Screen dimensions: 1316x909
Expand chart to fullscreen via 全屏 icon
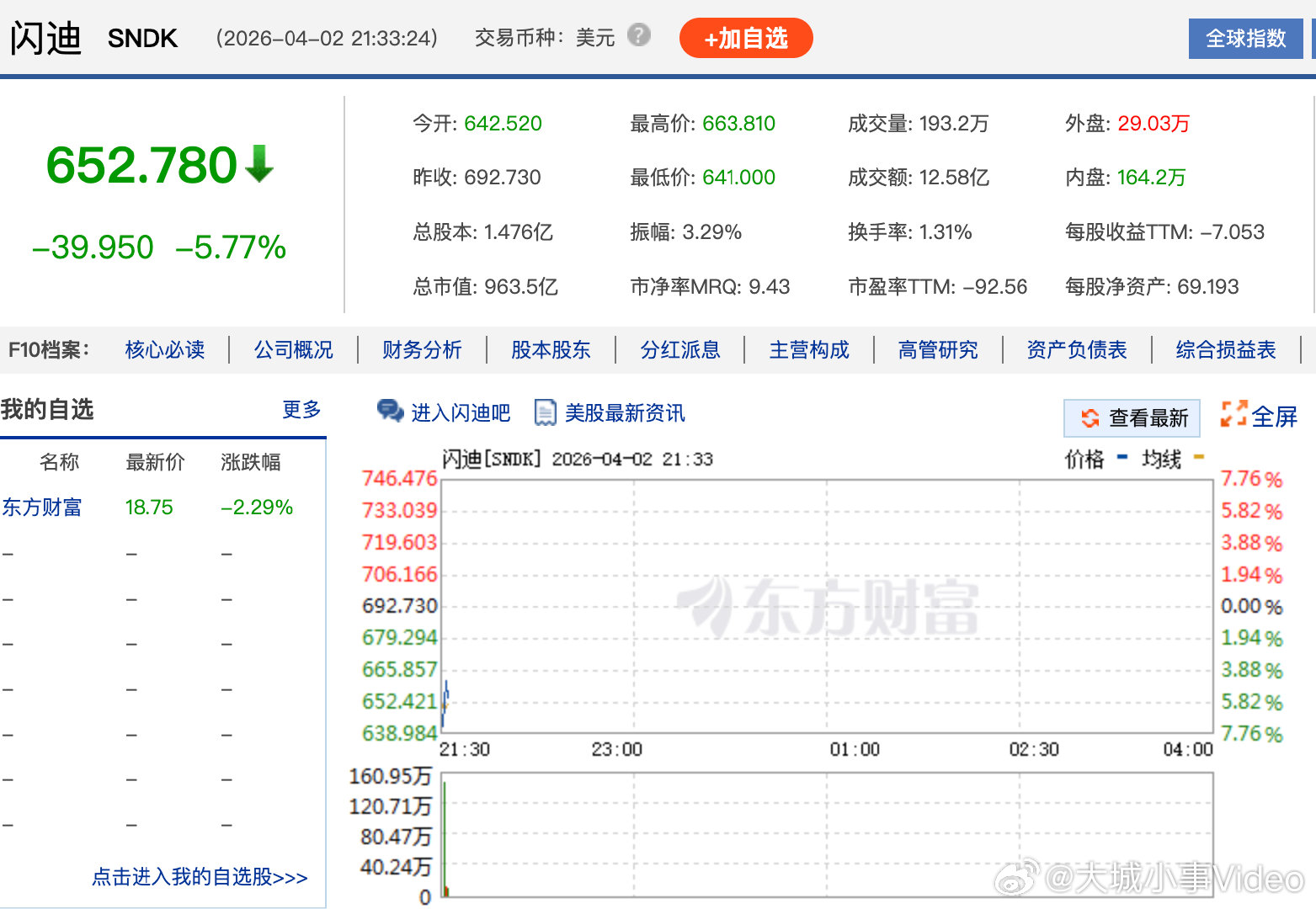point(1234,412)
